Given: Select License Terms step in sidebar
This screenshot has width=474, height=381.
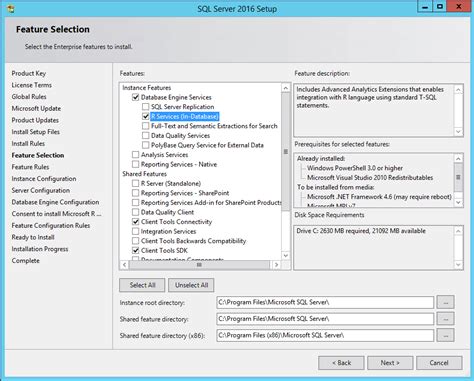Looking at the screenshot, I should tap(32, 85).
